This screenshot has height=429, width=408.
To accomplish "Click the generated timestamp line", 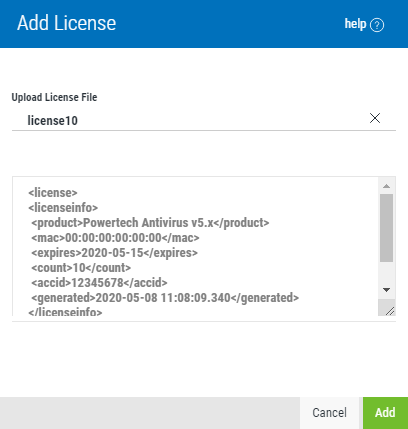I will [165, 298].
